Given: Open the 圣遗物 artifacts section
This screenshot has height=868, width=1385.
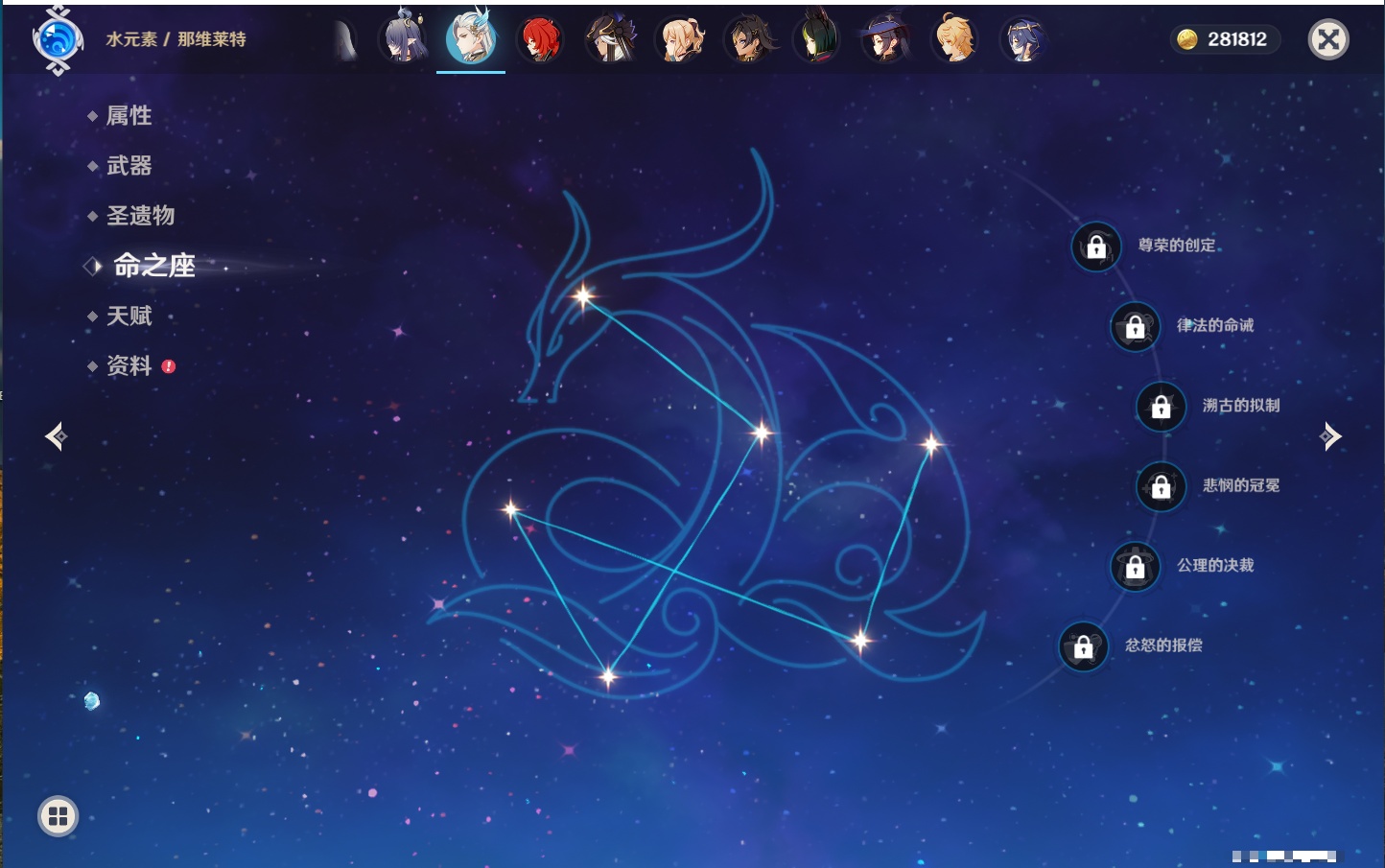Looking at the screenshot, I should pos(140,216).
